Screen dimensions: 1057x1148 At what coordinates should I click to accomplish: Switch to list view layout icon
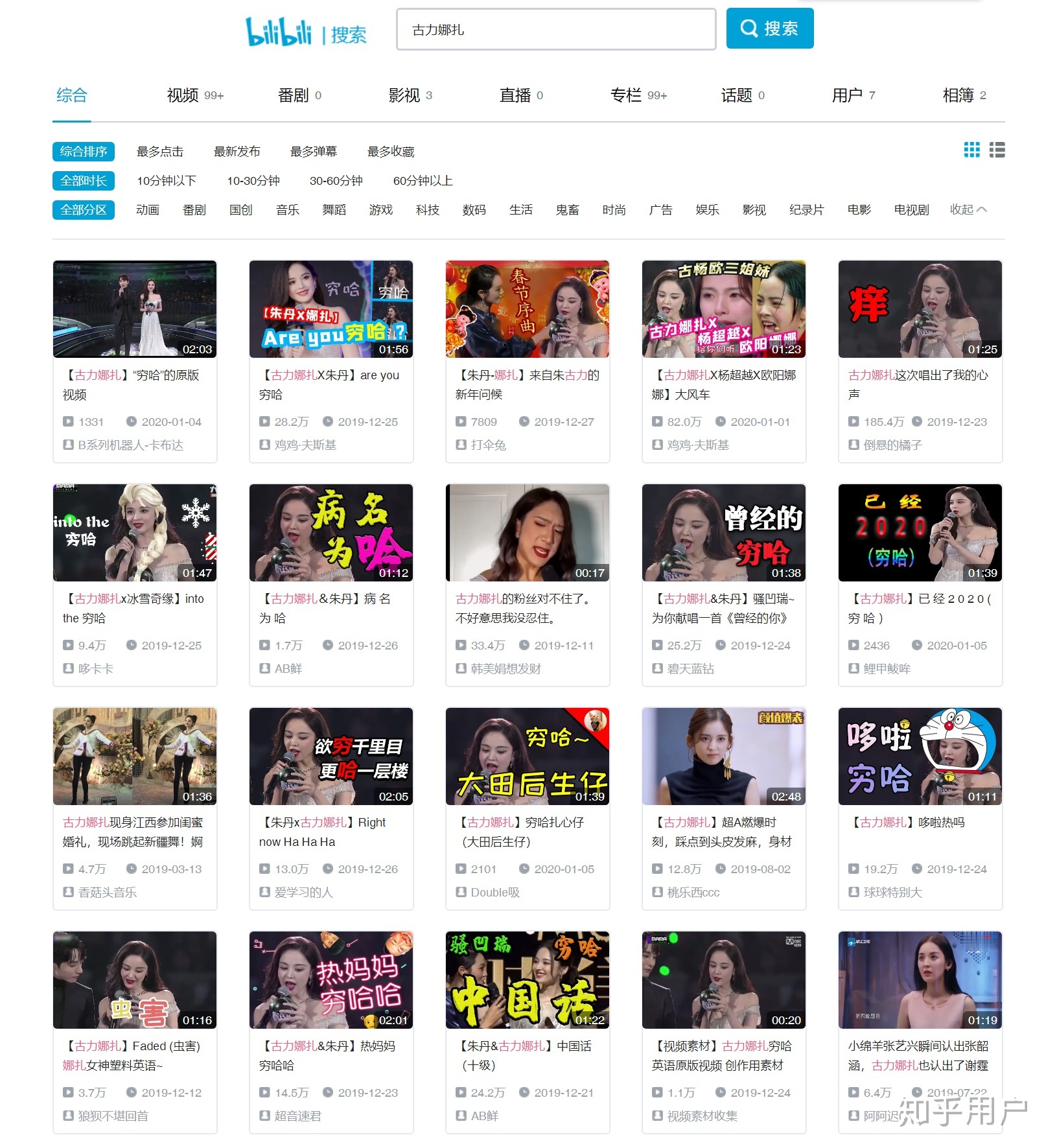coord(997,150)
